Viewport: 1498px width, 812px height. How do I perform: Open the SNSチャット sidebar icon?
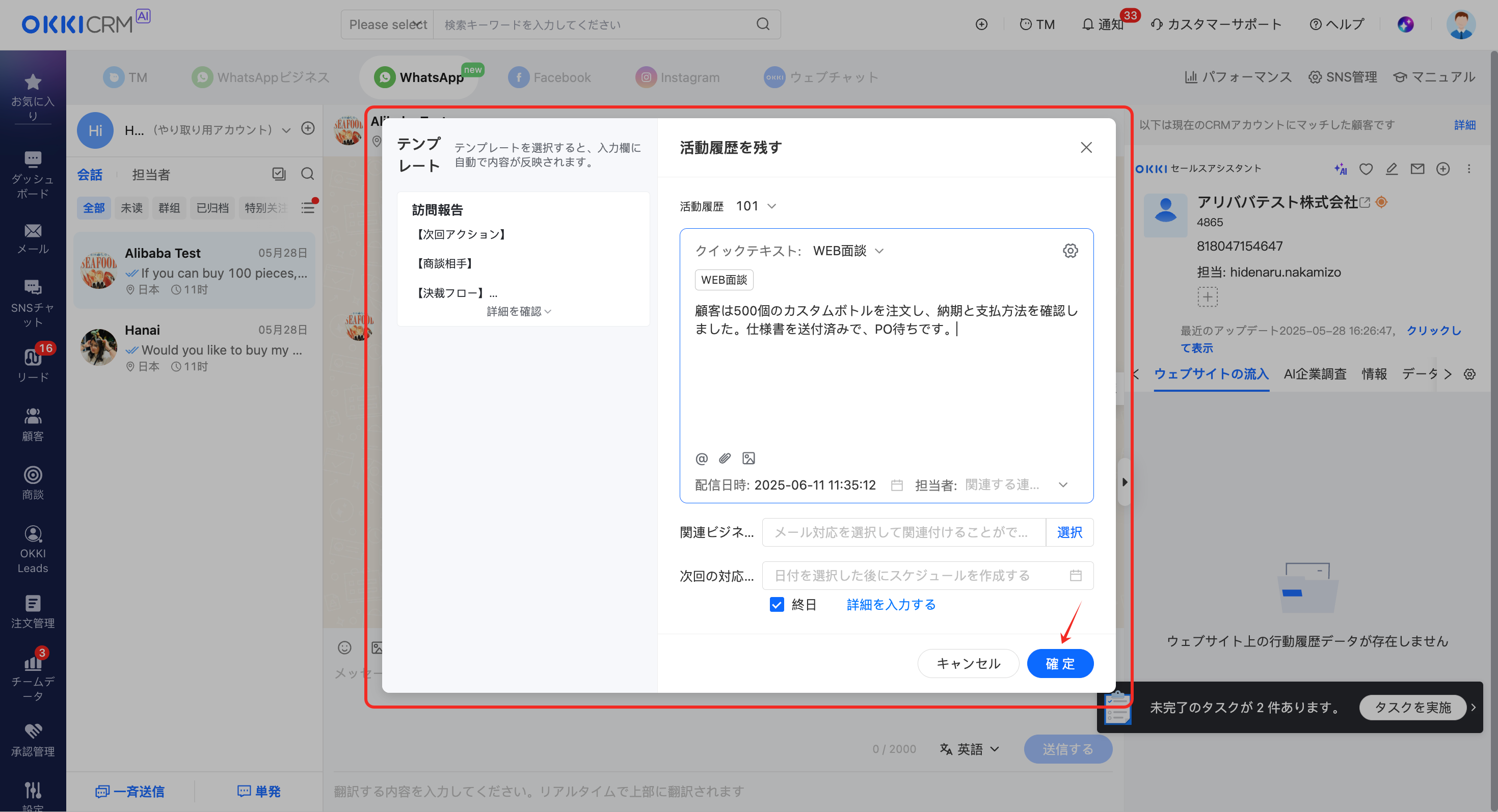pyautogui.click(x=33, y=304)
